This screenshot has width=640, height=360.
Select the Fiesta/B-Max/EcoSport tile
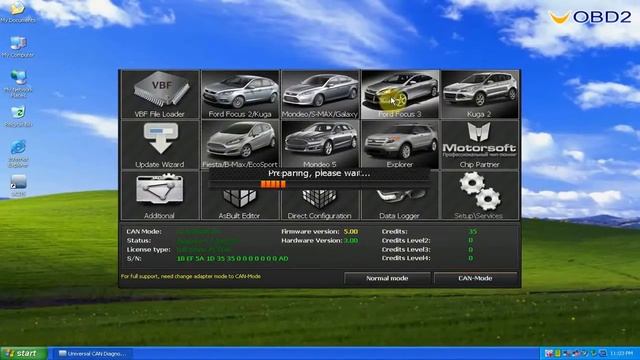pos(240,145)
